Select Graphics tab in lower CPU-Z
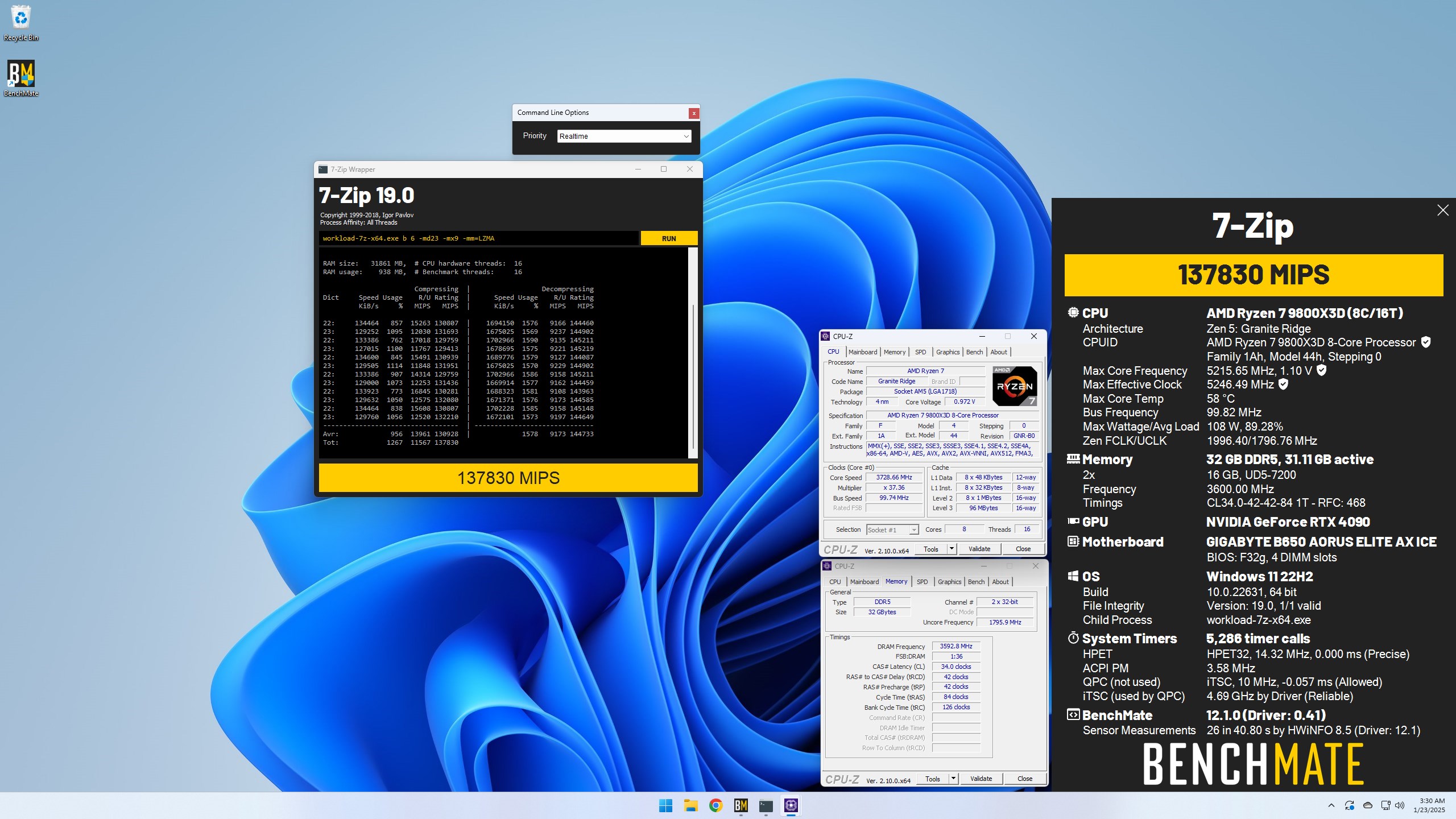The height and width of the screenshot is (819, 1456). 949,582
